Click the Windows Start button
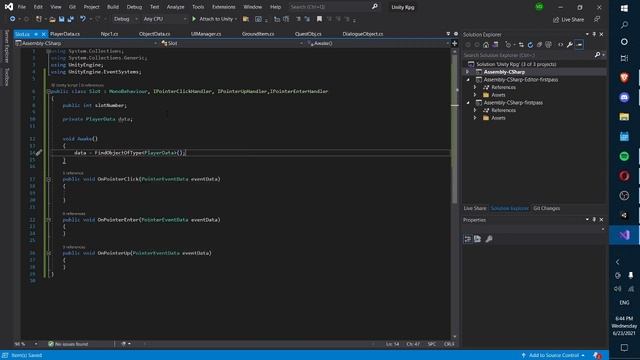This screenshot has height=360, width=640. coord(624,8)
